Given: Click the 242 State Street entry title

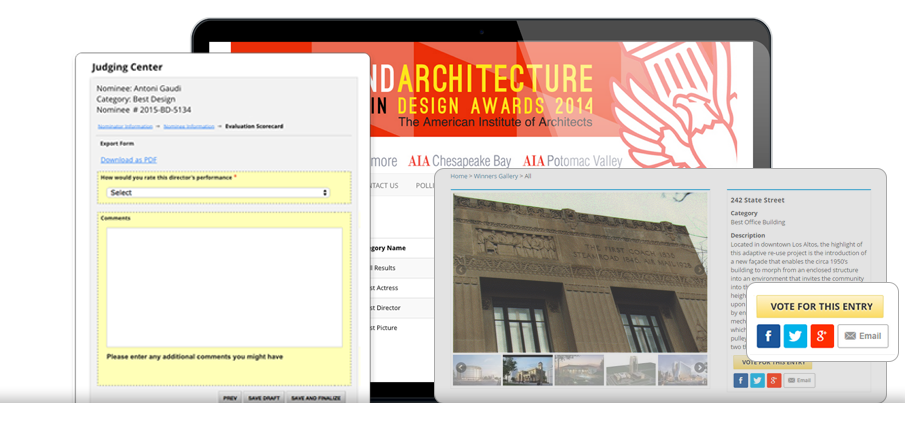Looking at the screenshot, I should [x=757, y=200].
